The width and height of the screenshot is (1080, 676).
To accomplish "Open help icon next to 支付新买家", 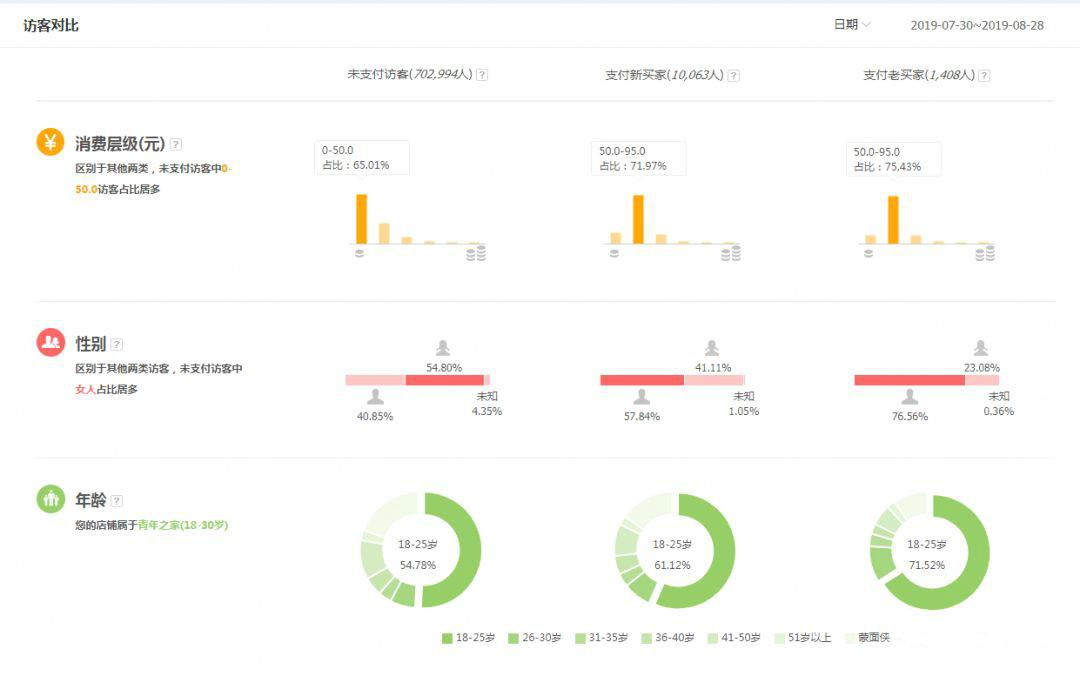I will pos(734,76).
